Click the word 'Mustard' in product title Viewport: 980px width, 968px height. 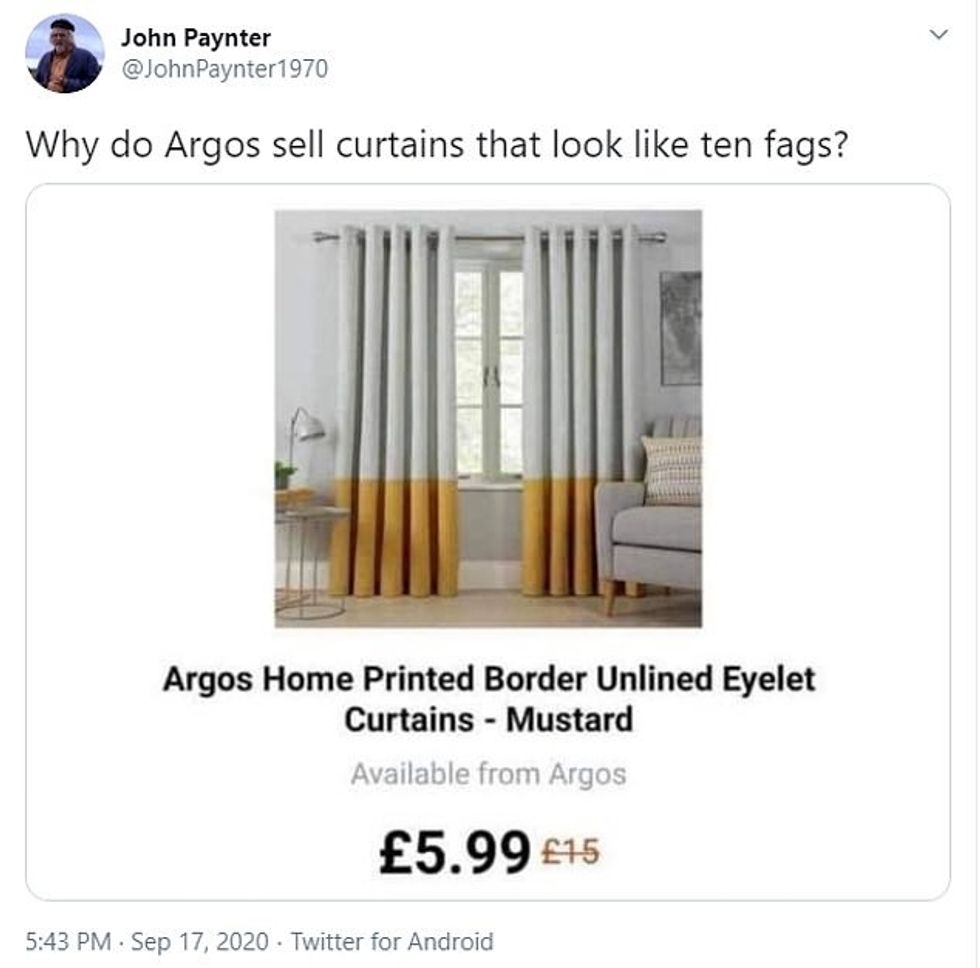[x=569, y=719]
